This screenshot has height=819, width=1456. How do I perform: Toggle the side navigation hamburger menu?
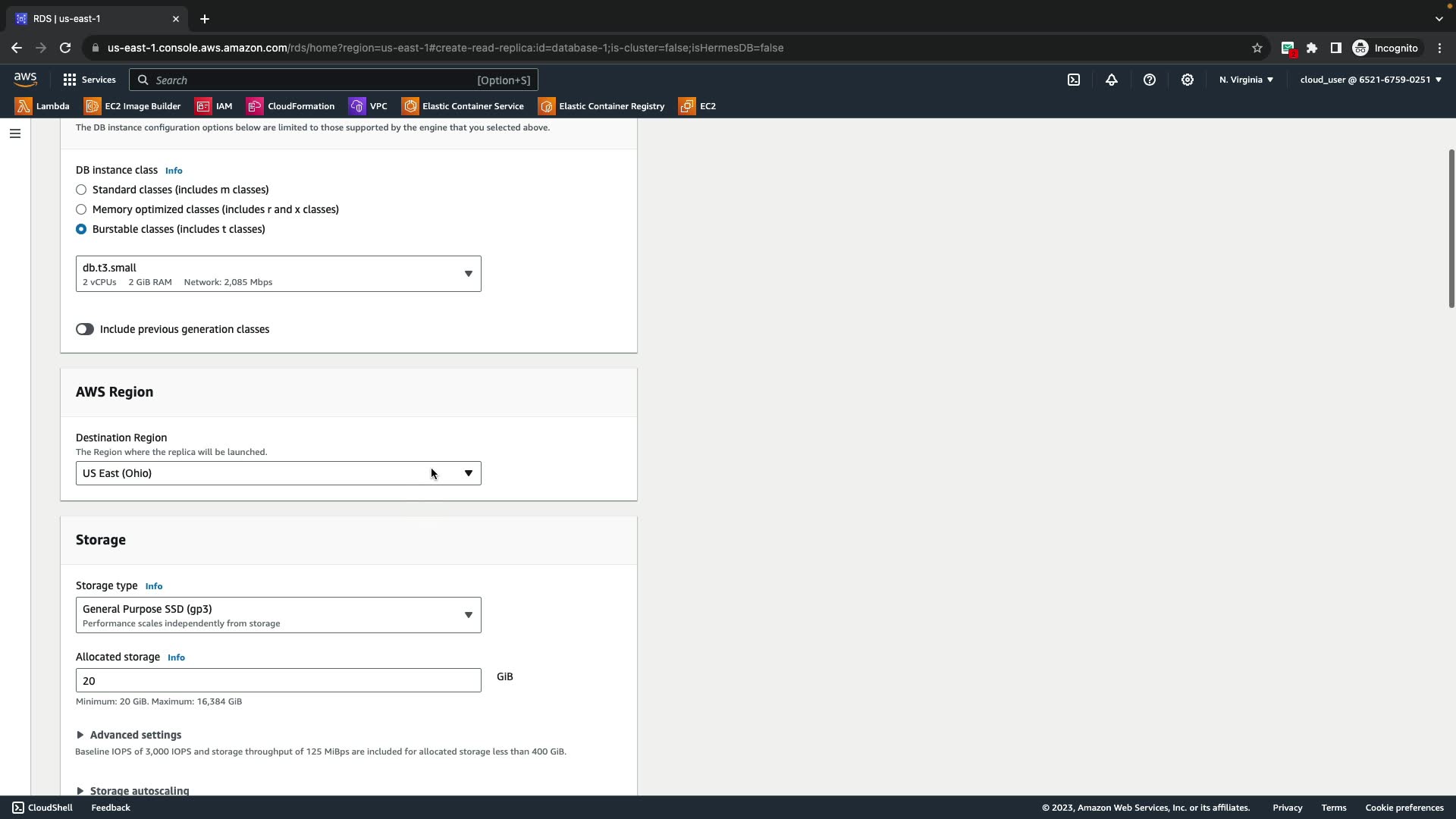click(14, 133)
